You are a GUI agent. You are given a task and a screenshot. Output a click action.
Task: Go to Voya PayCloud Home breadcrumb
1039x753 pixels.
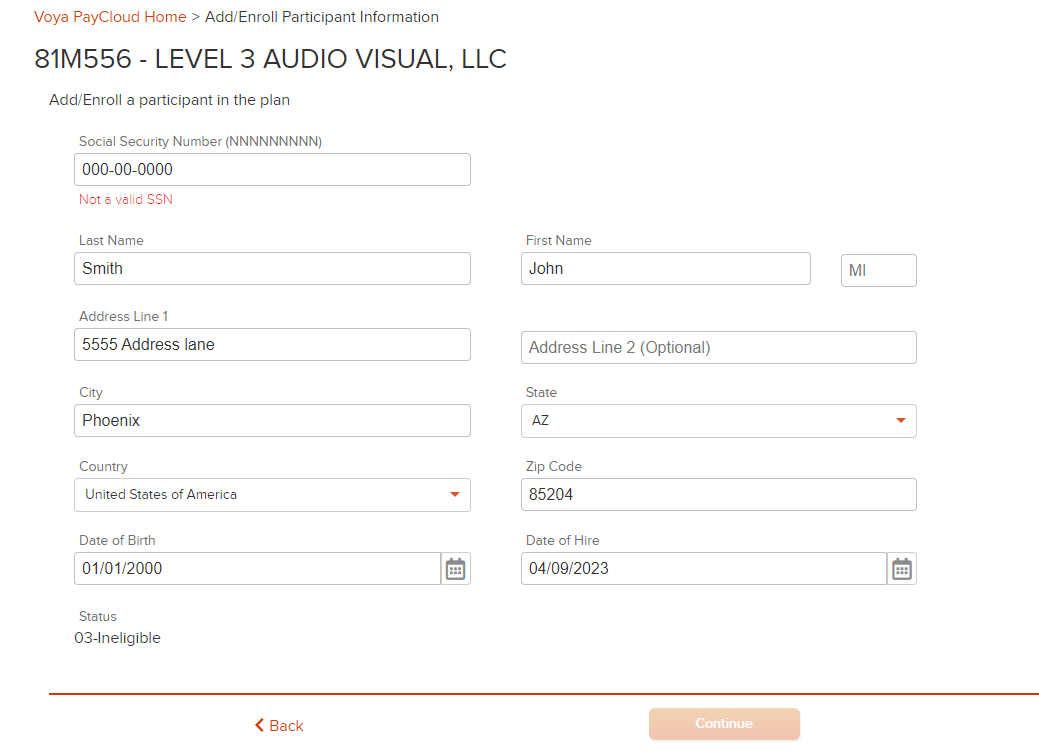click(110, 17)
